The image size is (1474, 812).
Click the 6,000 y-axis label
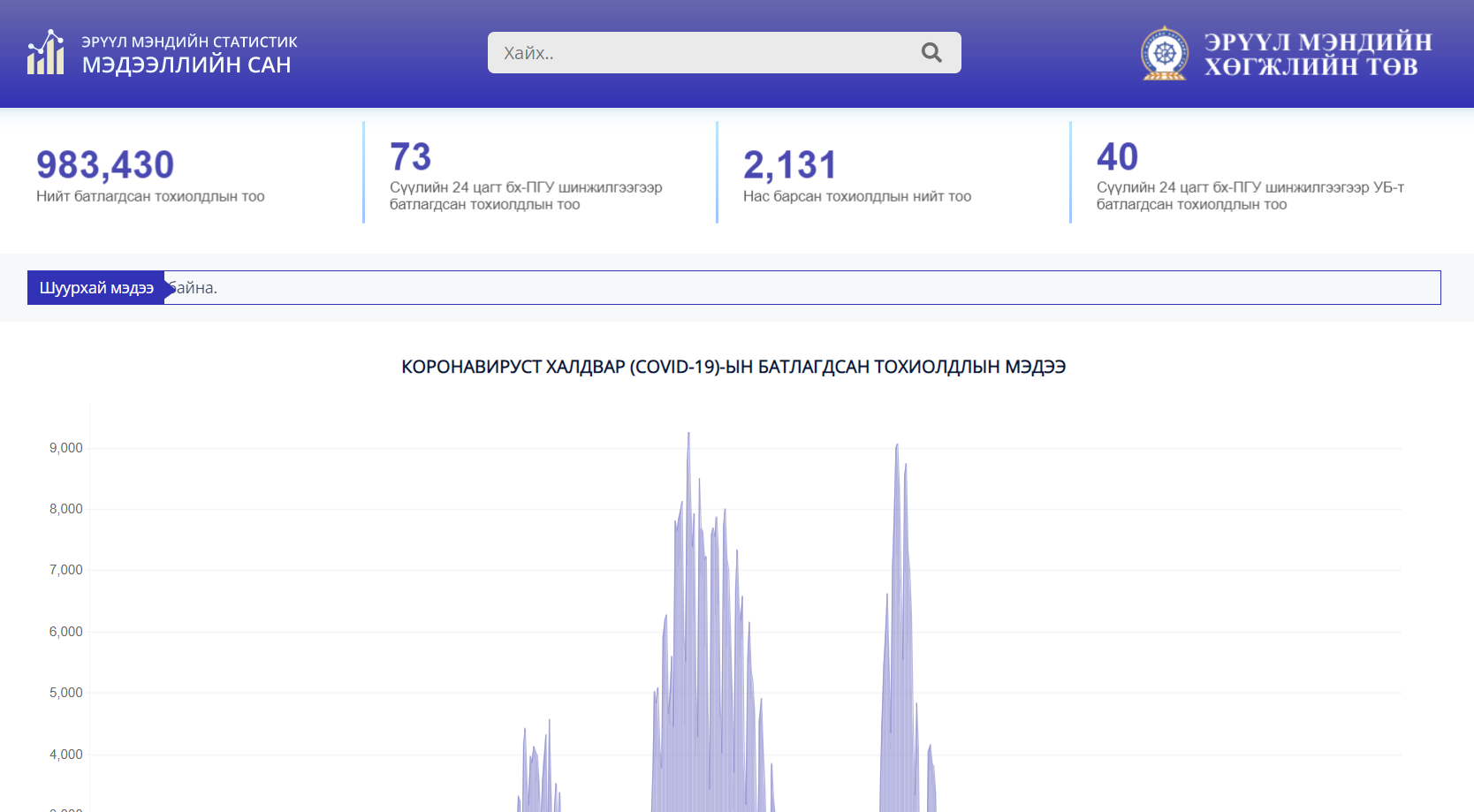(x=66, y=632)
